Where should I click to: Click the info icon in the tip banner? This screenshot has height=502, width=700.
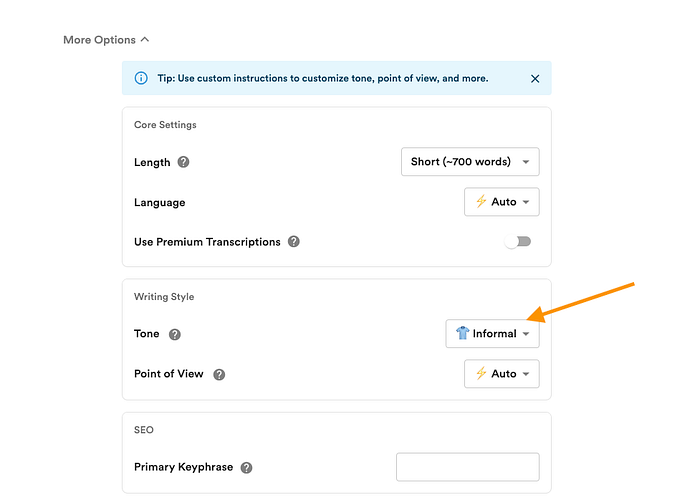tap(138, 78)
